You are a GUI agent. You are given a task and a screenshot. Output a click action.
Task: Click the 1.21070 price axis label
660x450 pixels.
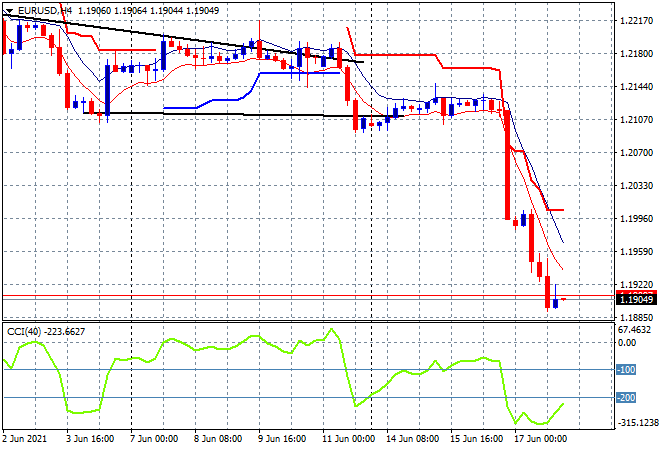tap(637, 120)
